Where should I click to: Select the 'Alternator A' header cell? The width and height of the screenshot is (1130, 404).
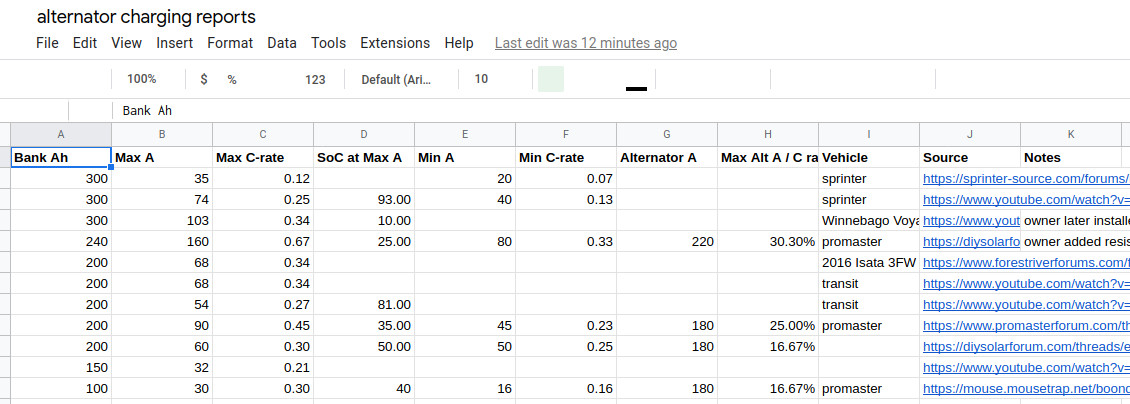click(666, 157)
